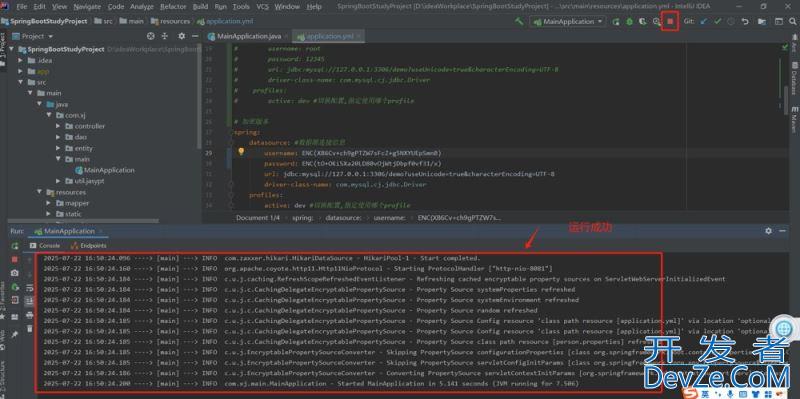800x399 pixels.
Task: Open the File menu
Action: [x=21, y=7]
